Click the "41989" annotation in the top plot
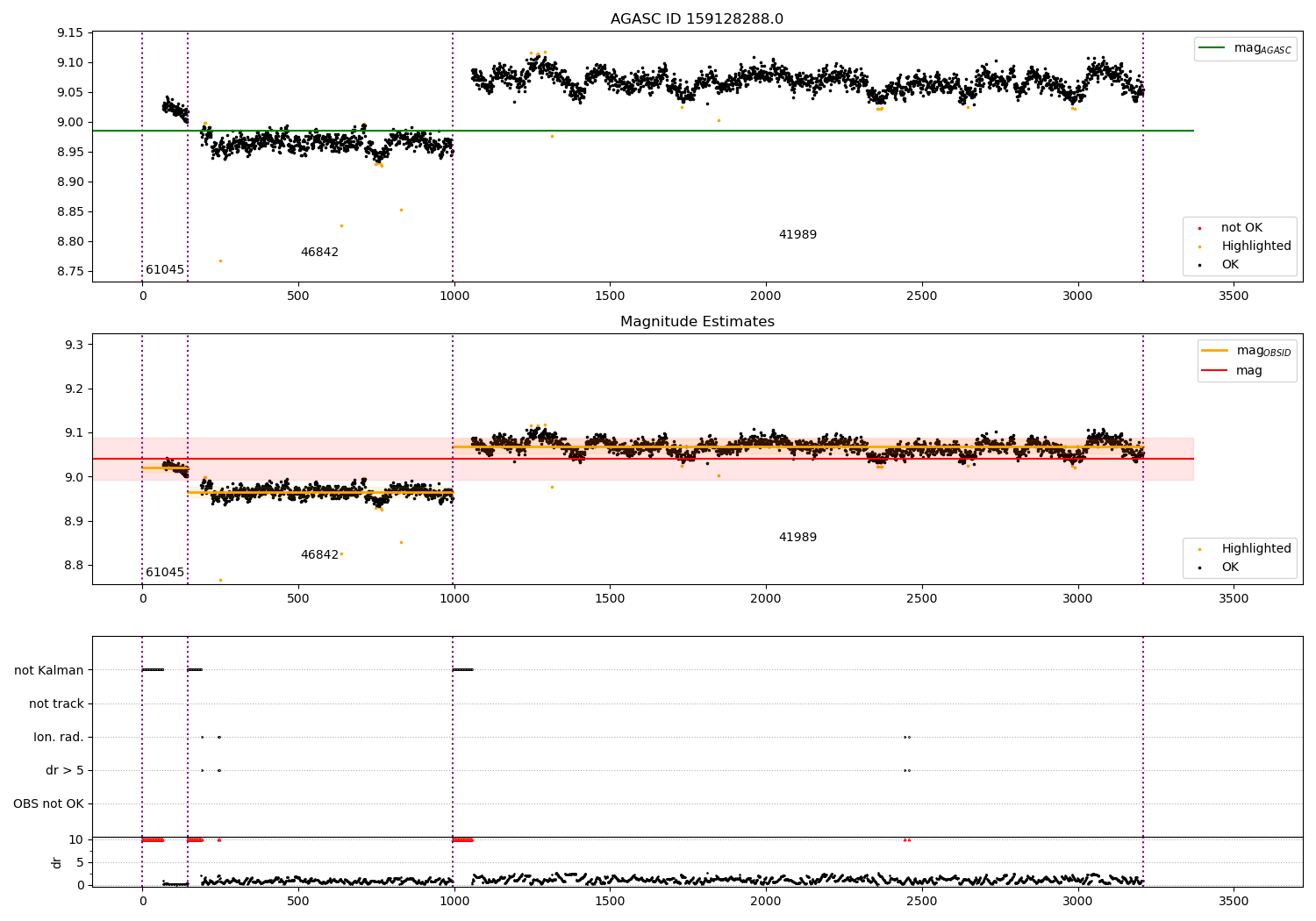This screenshot has height=921, width=1316. tap(797, 235)
